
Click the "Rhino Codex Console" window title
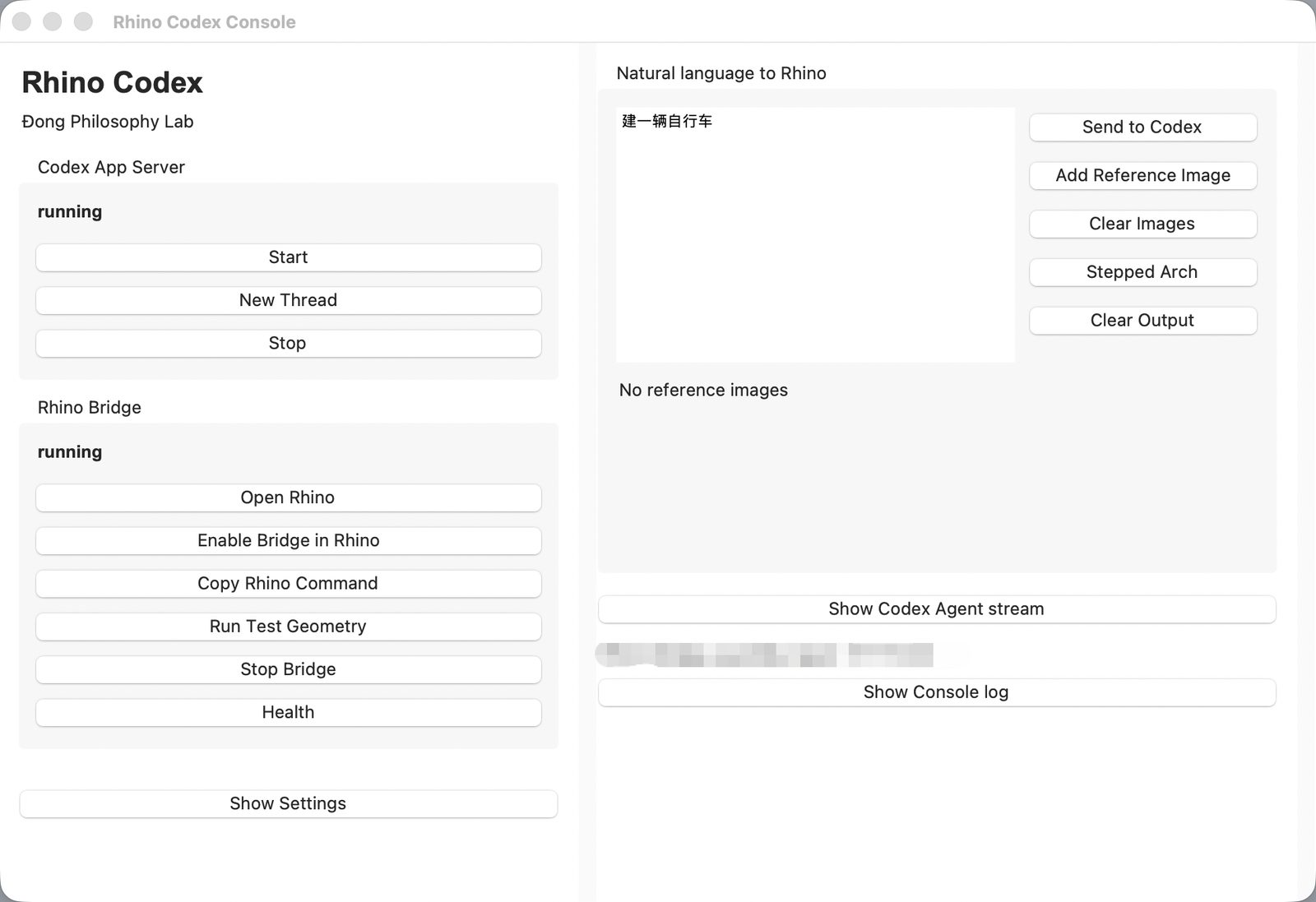point(205,22)
